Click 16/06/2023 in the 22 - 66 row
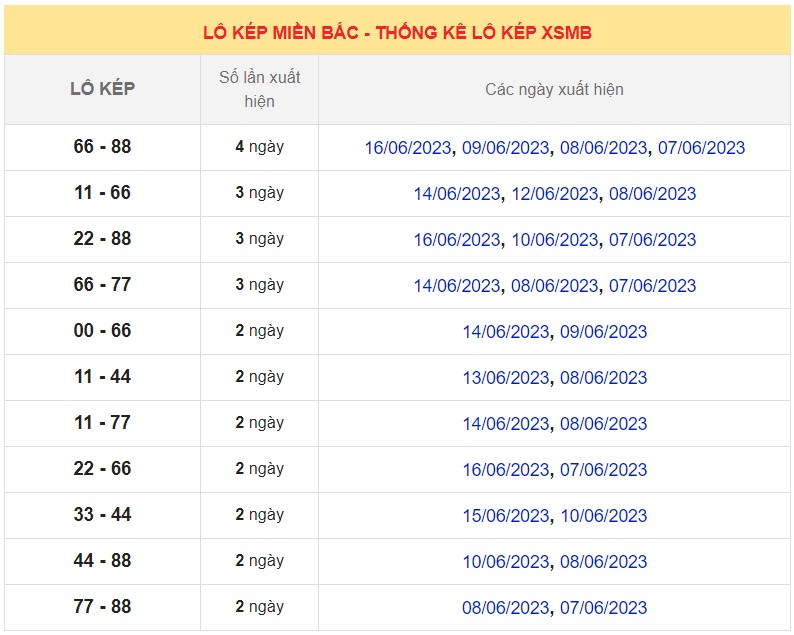Screen dimensions: 794x635 pyautogui.click(x=506, y=470)
